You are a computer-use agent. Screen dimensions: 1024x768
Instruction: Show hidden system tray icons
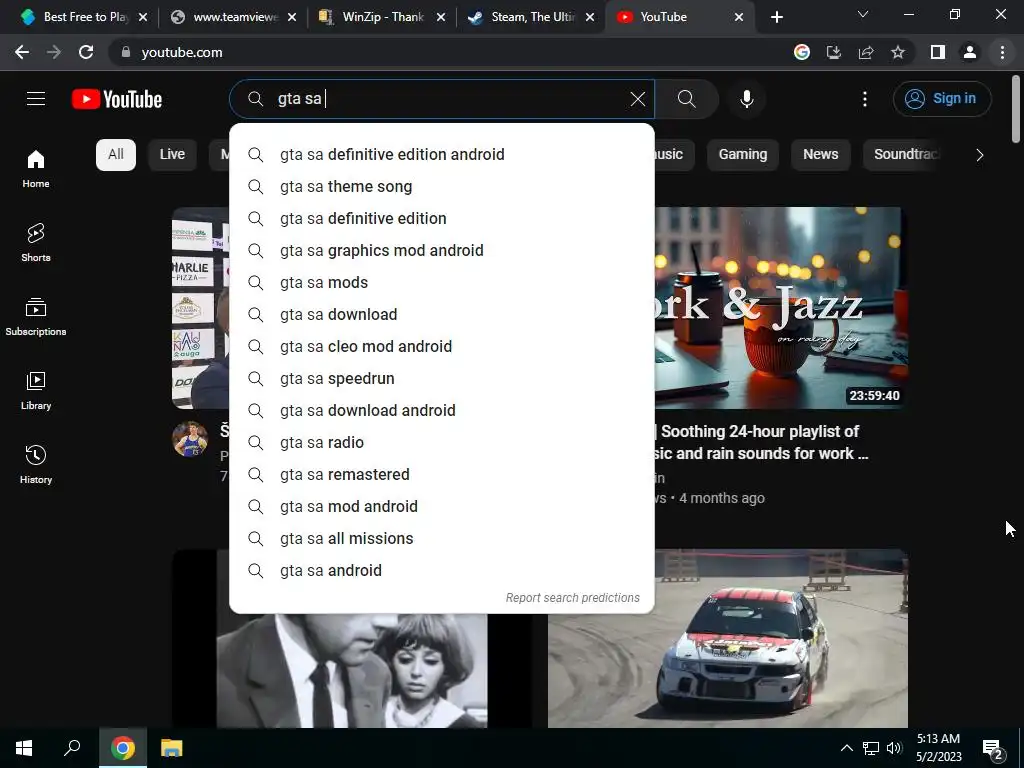click(846, 748)
